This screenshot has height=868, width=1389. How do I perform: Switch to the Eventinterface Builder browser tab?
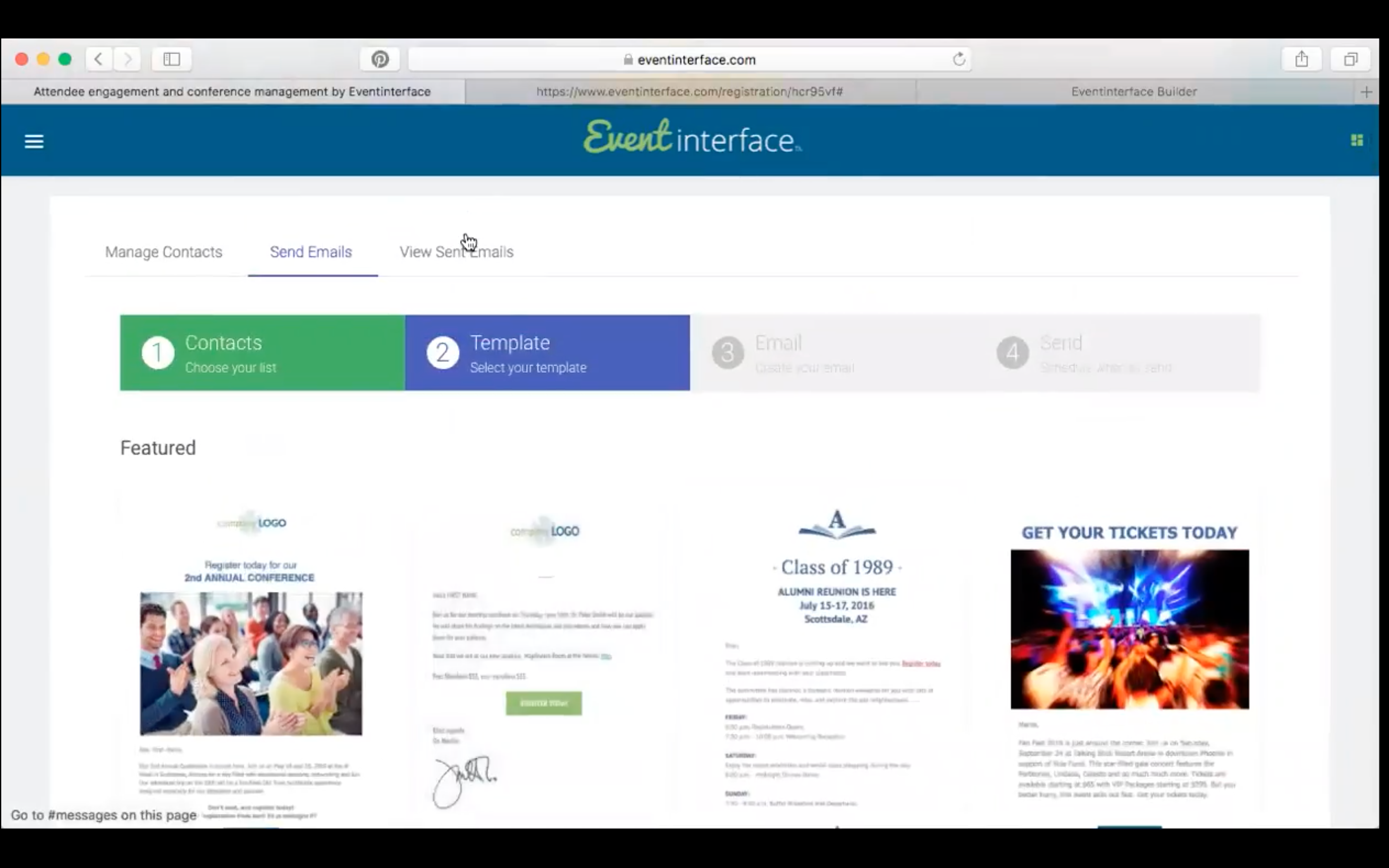tap(1134, 91)
